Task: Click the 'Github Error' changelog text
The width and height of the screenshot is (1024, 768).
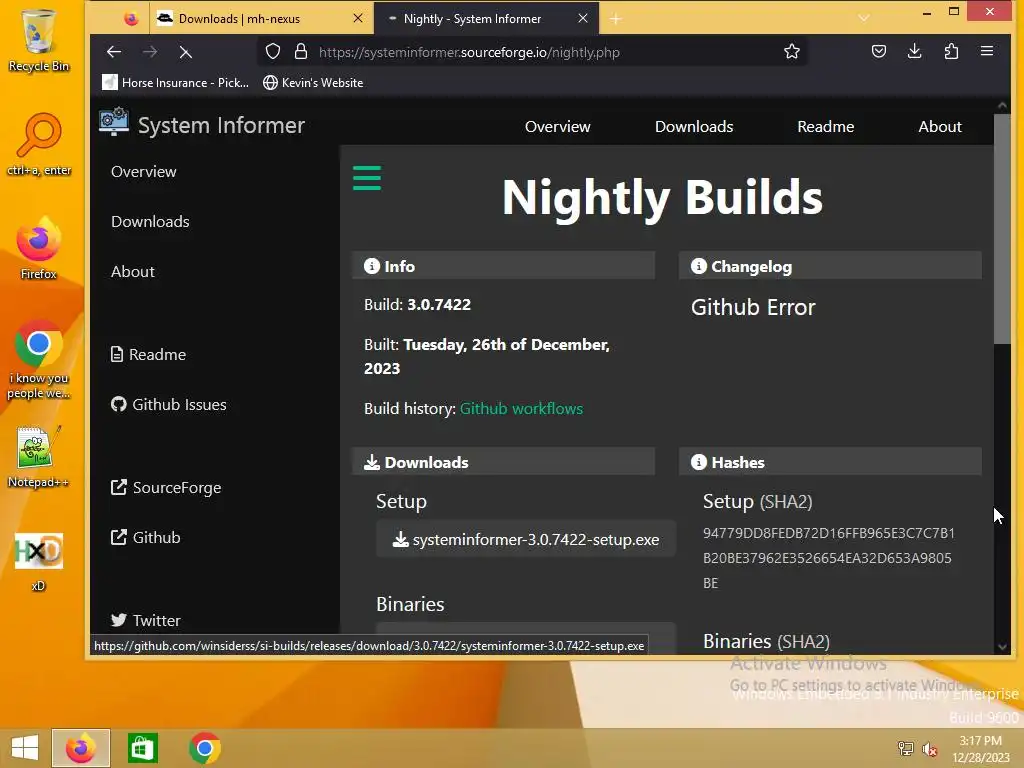Action: [753, 308]
